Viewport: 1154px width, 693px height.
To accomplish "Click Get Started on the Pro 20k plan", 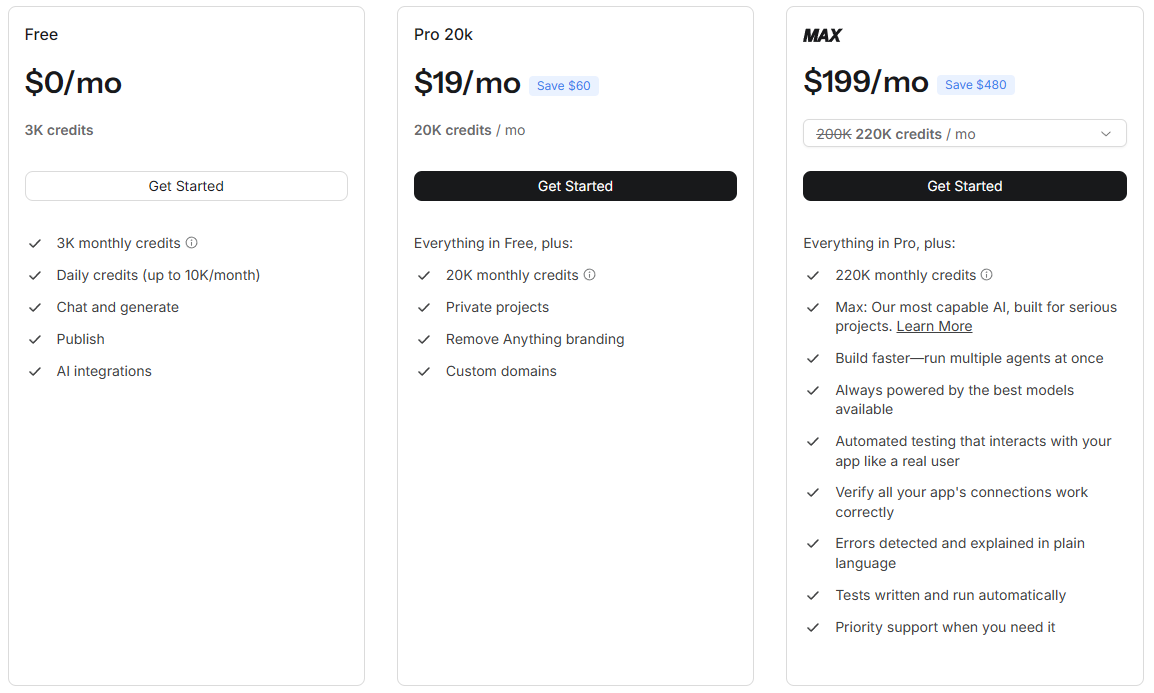I will (575, 186).
